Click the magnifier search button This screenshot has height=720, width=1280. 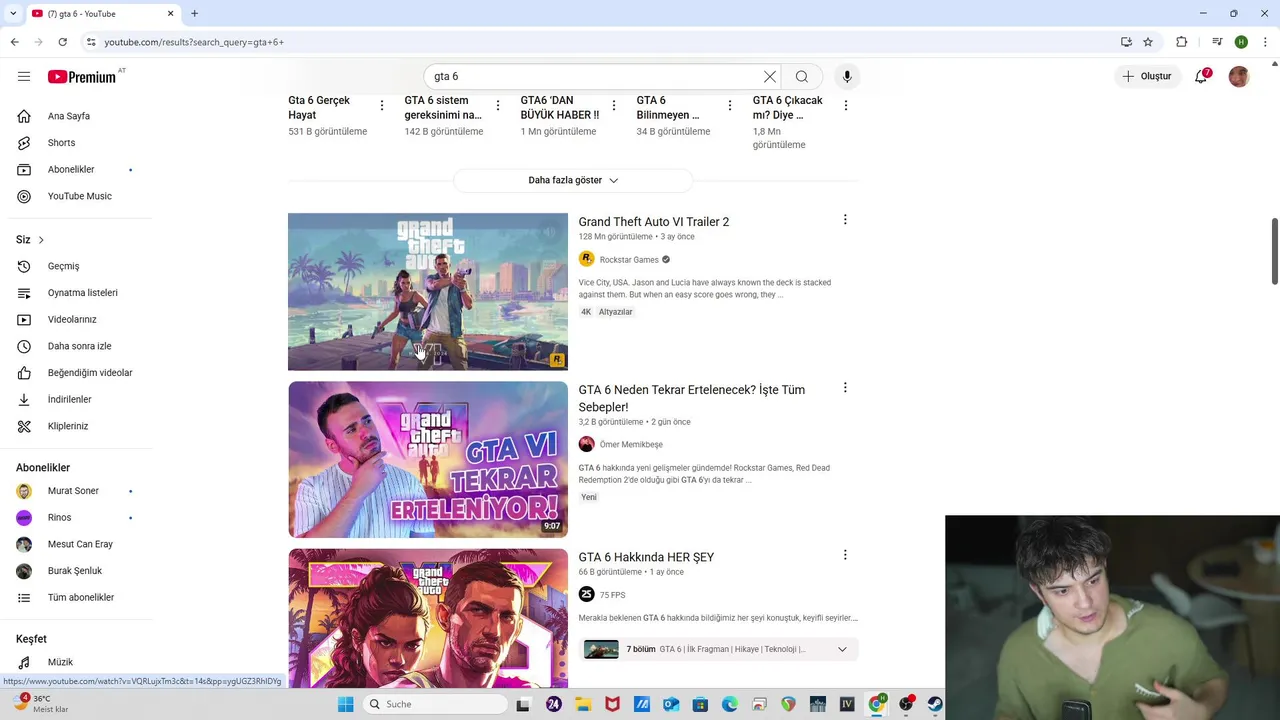tap(802, 76)
